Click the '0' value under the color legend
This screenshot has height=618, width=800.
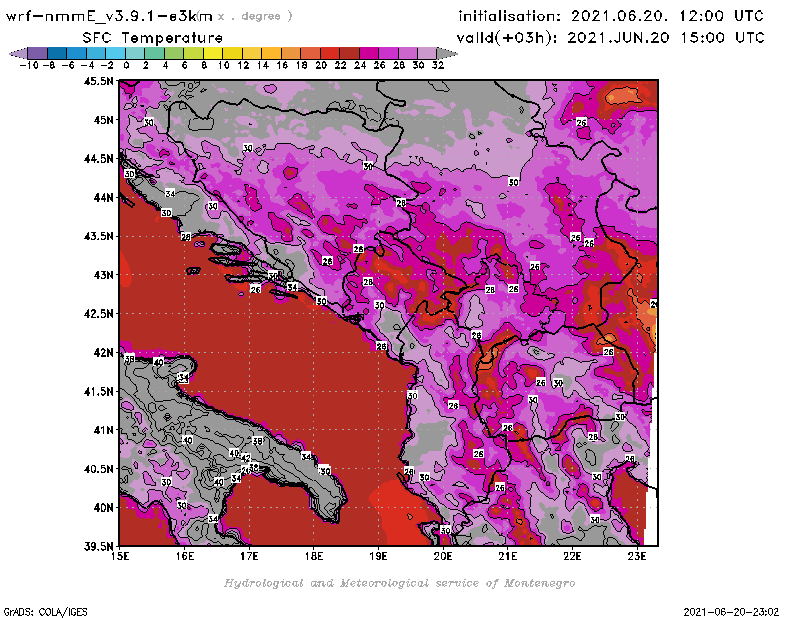pyautogui.click(x=126, y=65)
